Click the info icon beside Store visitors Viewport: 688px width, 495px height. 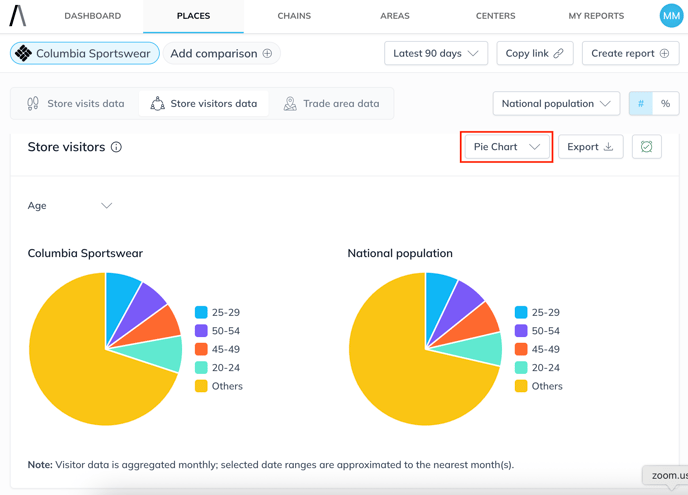point(116,147)
